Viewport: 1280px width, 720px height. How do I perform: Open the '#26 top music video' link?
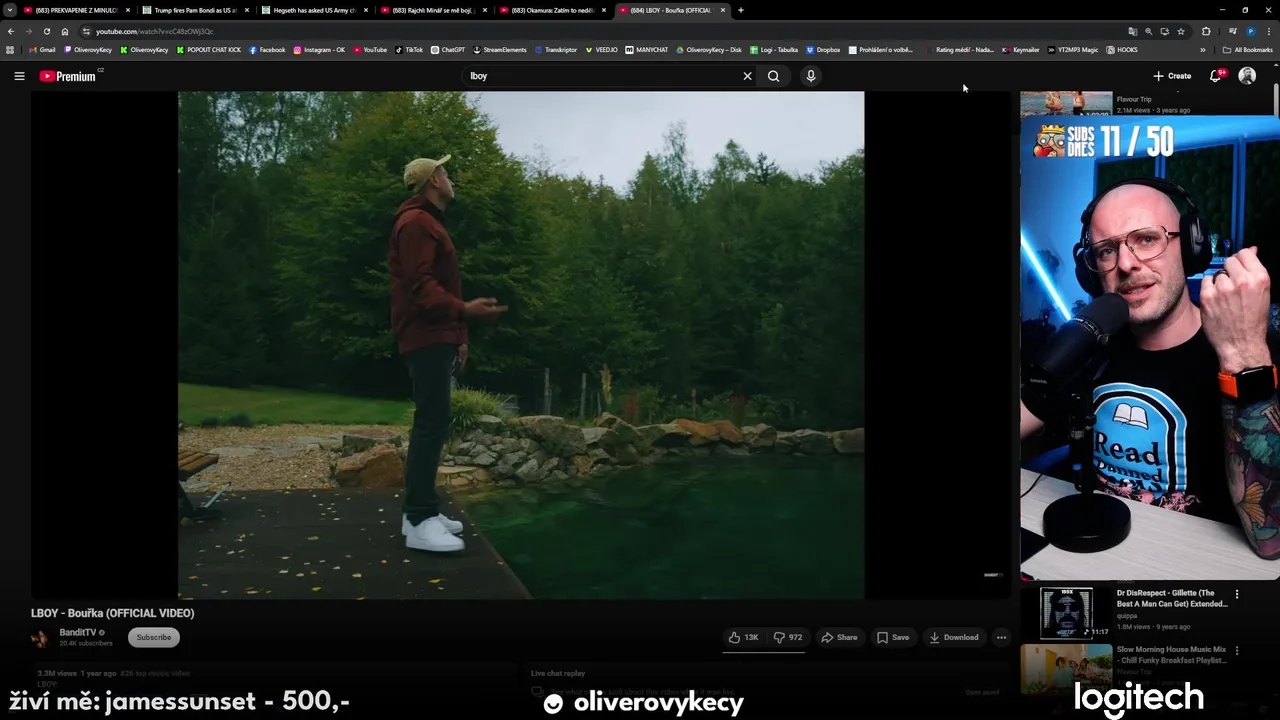tap(155, 673)
